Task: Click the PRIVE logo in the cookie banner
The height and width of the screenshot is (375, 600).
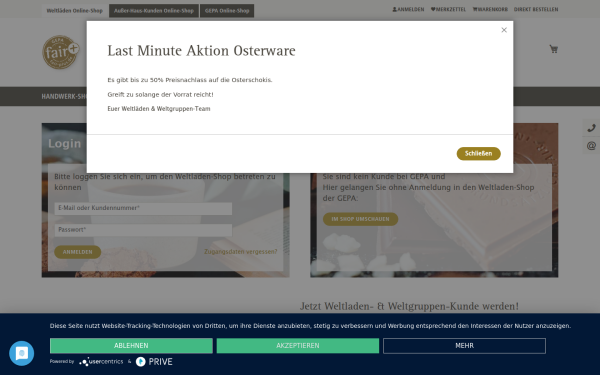Action: (154, 362)
